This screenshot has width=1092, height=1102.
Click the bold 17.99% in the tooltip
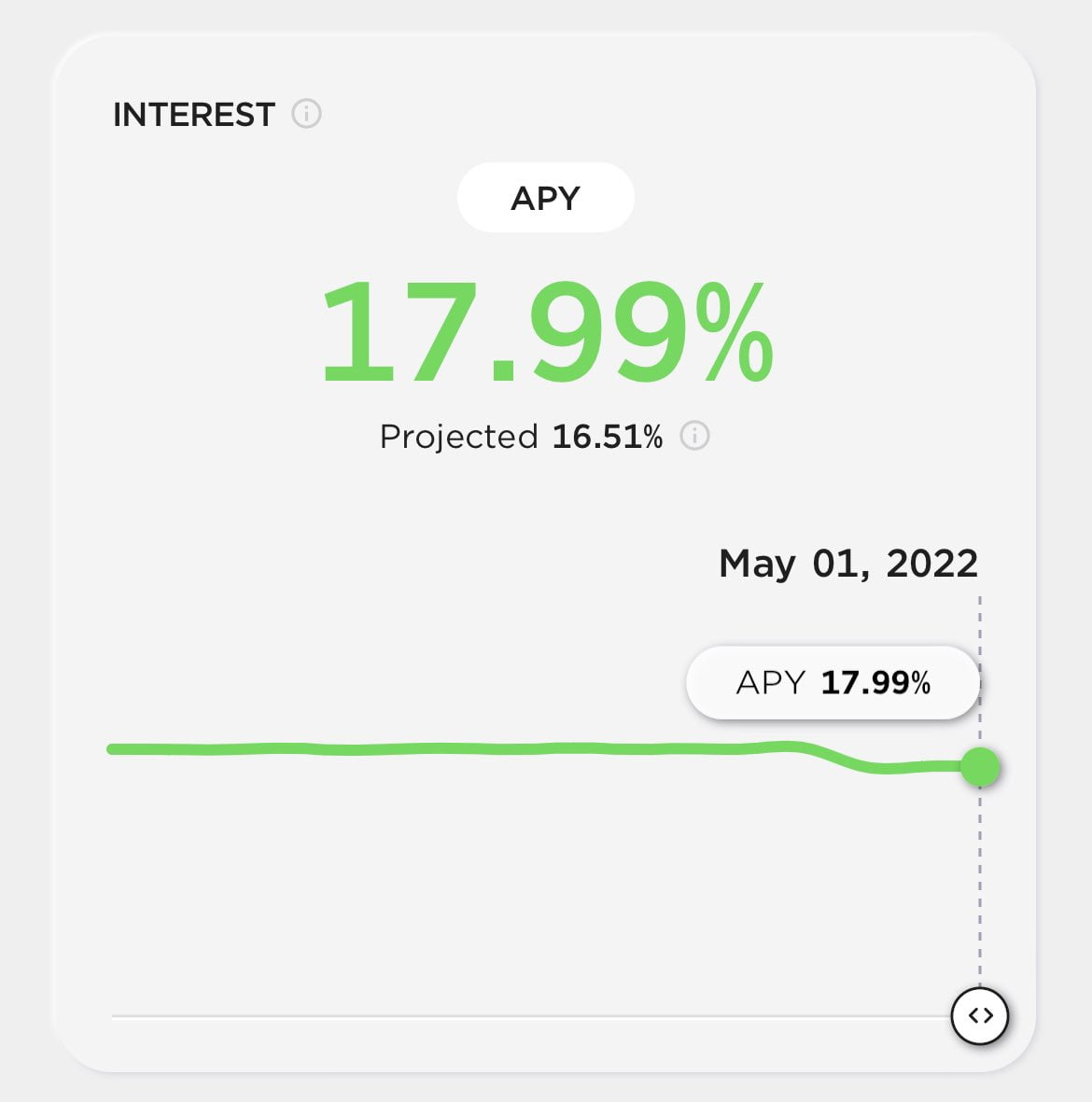[876, 682]
